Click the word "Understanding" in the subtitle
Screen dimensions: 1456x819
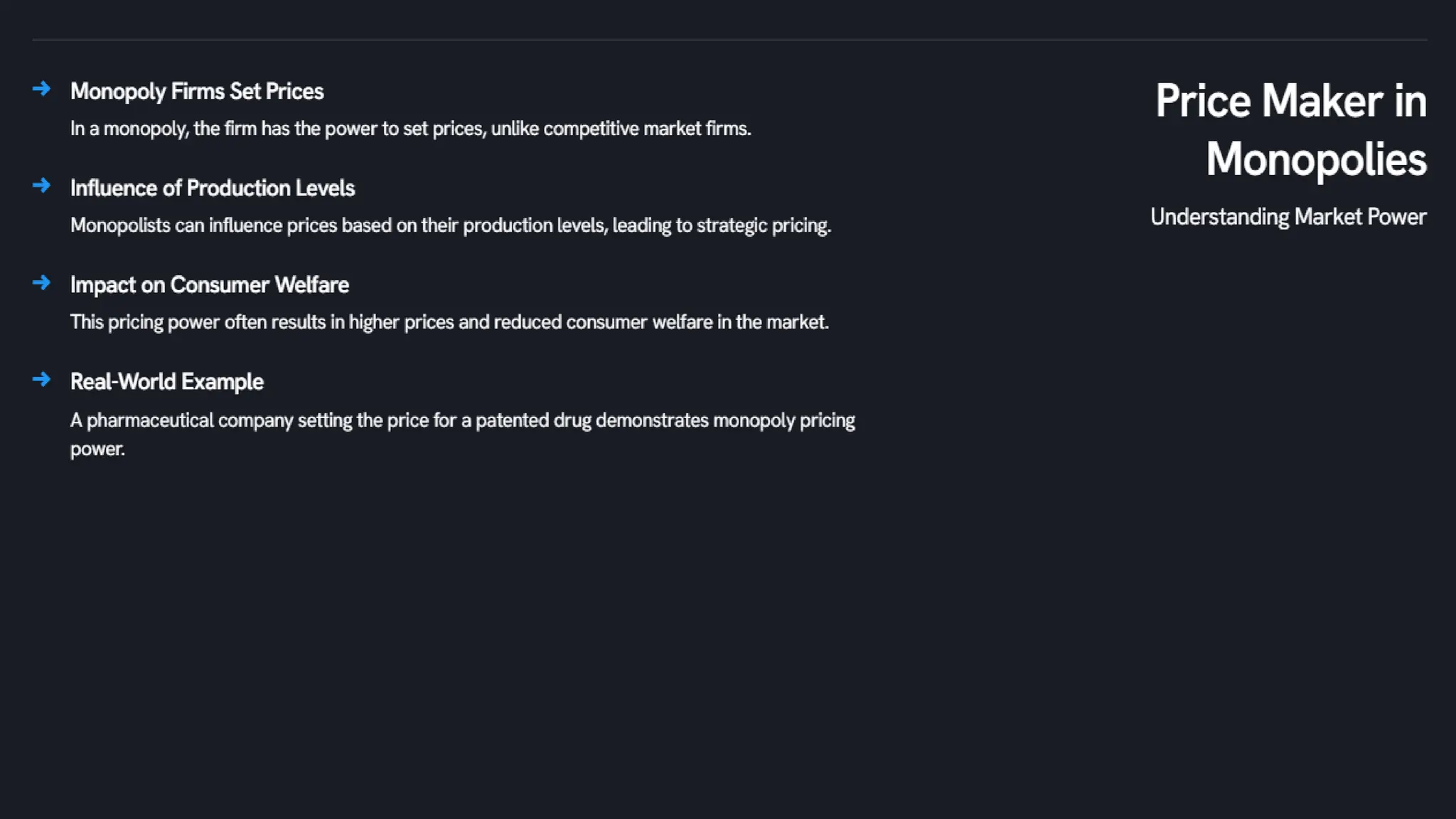[x=1219, y=217]
